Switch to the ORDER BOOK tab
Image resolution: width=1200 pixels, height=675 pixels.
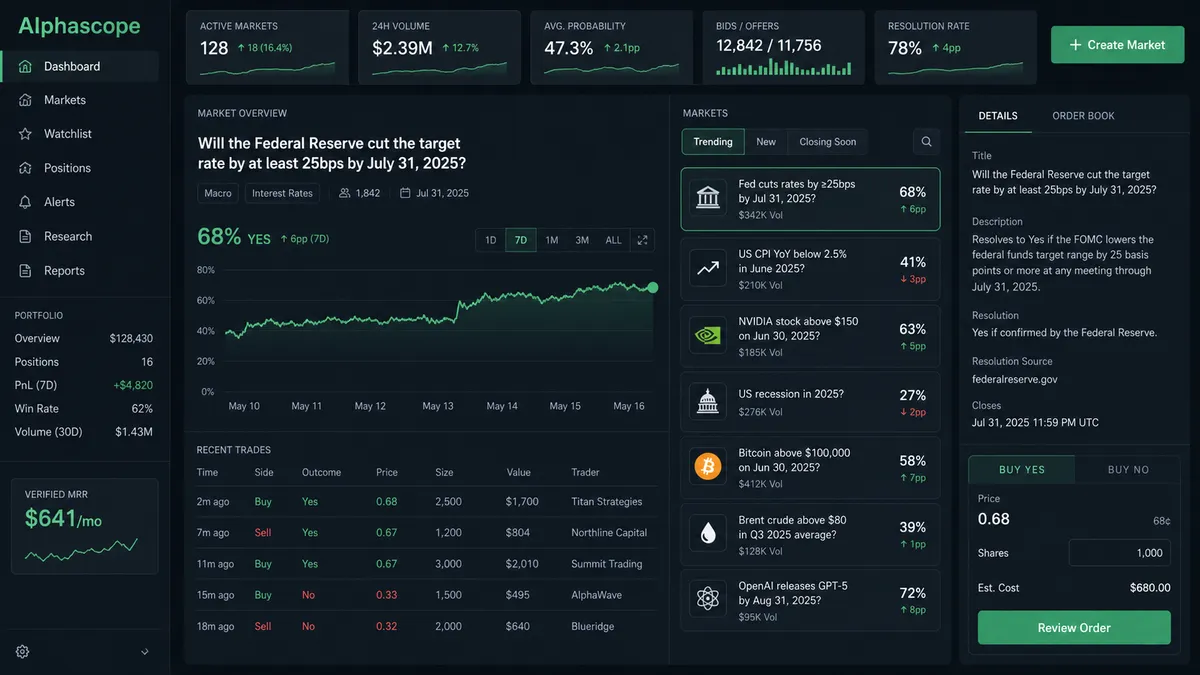coord(1083,116)
